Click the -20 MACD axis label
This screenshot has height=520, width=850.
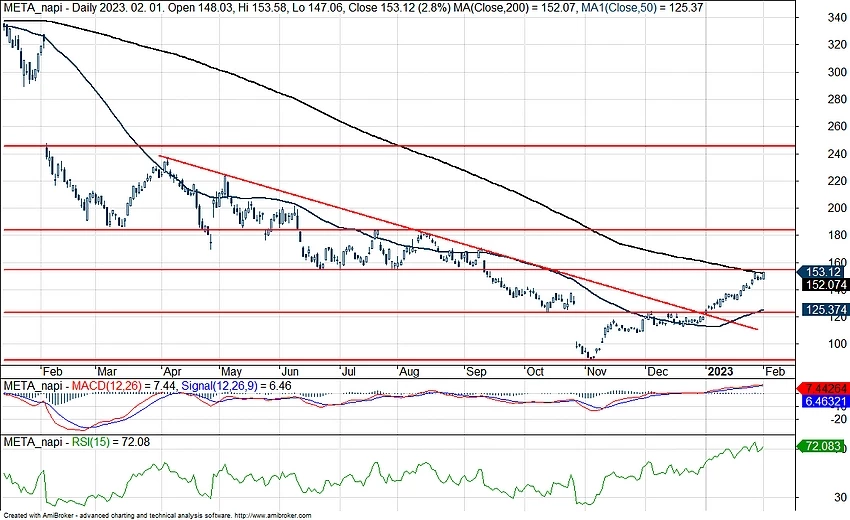838,419
